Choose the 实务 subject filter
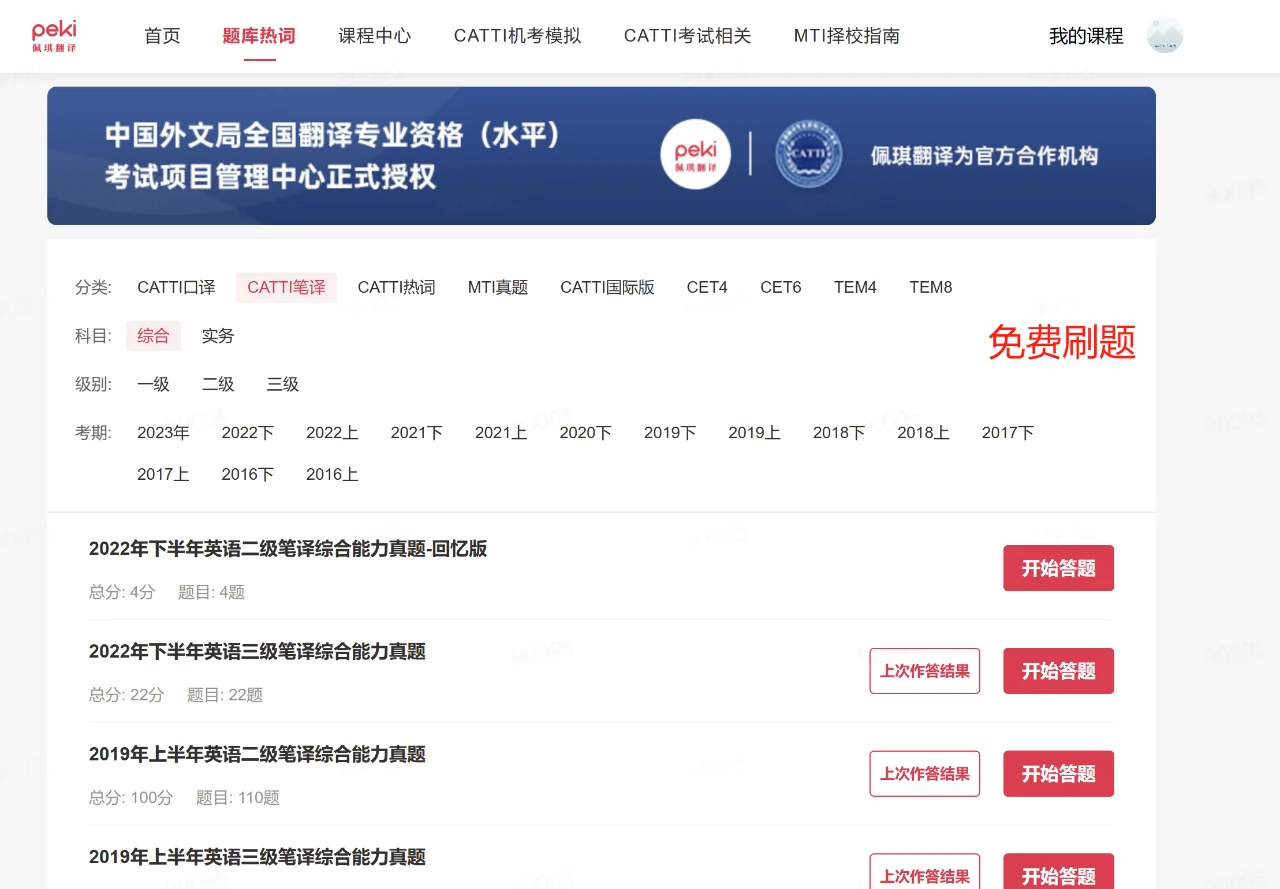 click(217, 336)
